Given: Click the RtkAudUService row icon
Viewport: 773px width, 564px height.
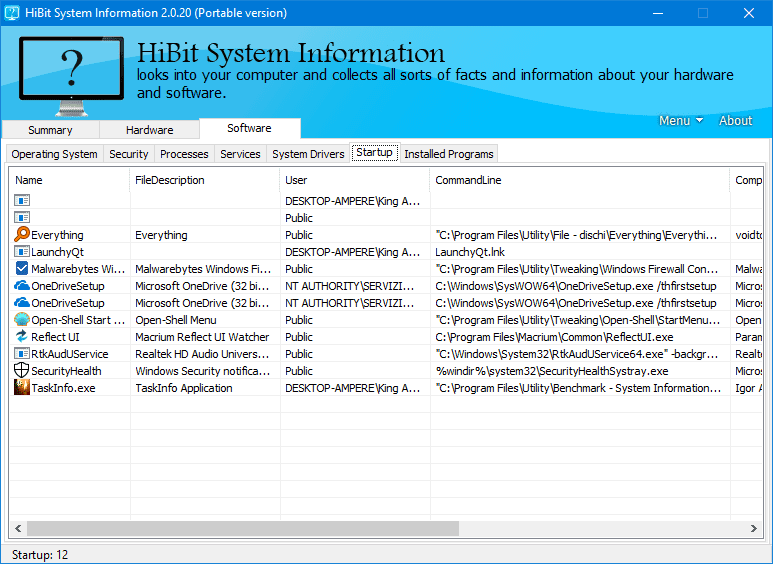Looking at the screenshot, I should [x=22, y=354].
